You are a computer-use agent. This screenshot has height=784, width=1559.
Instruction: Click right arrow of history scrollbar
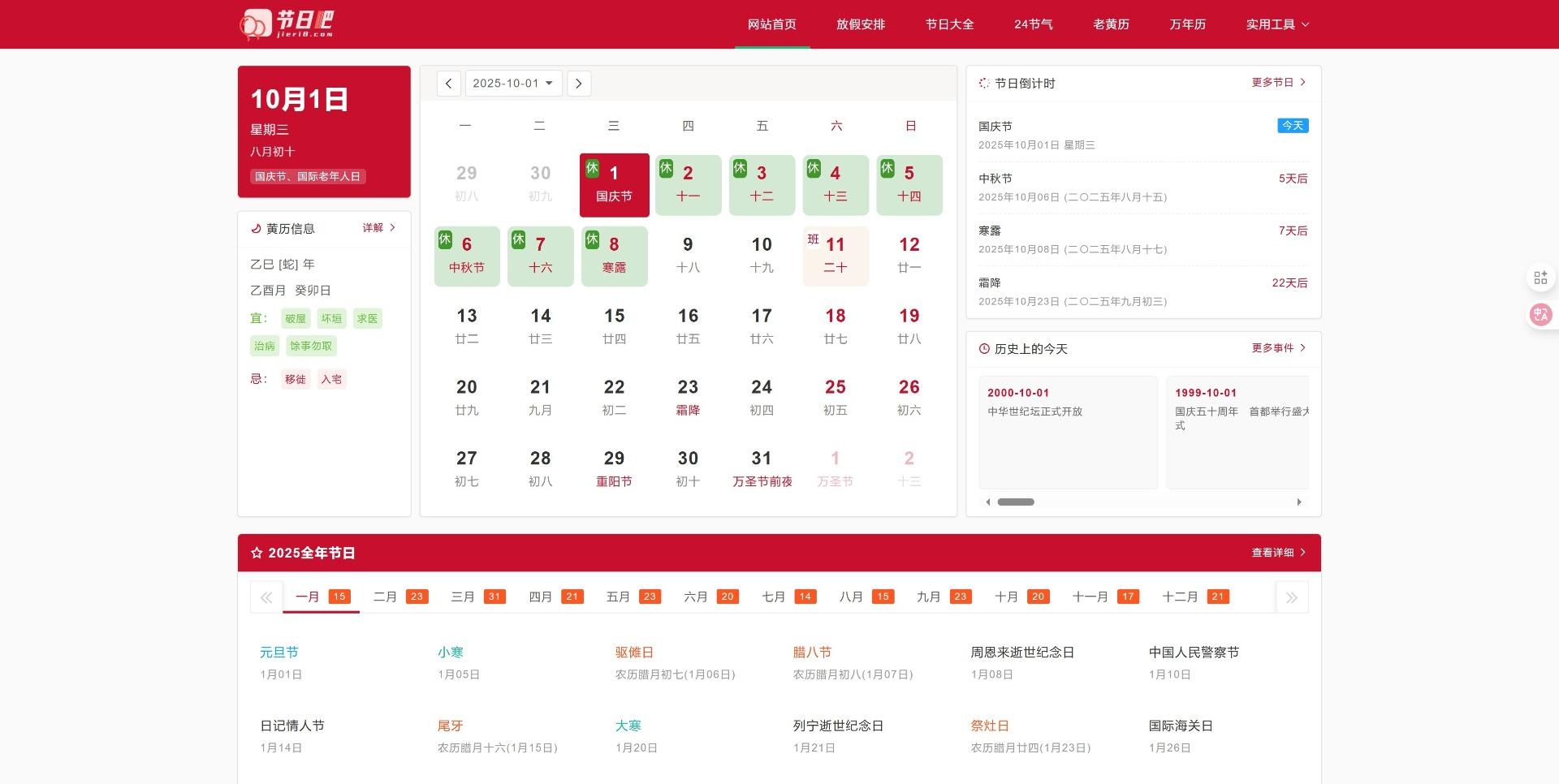1299,502
